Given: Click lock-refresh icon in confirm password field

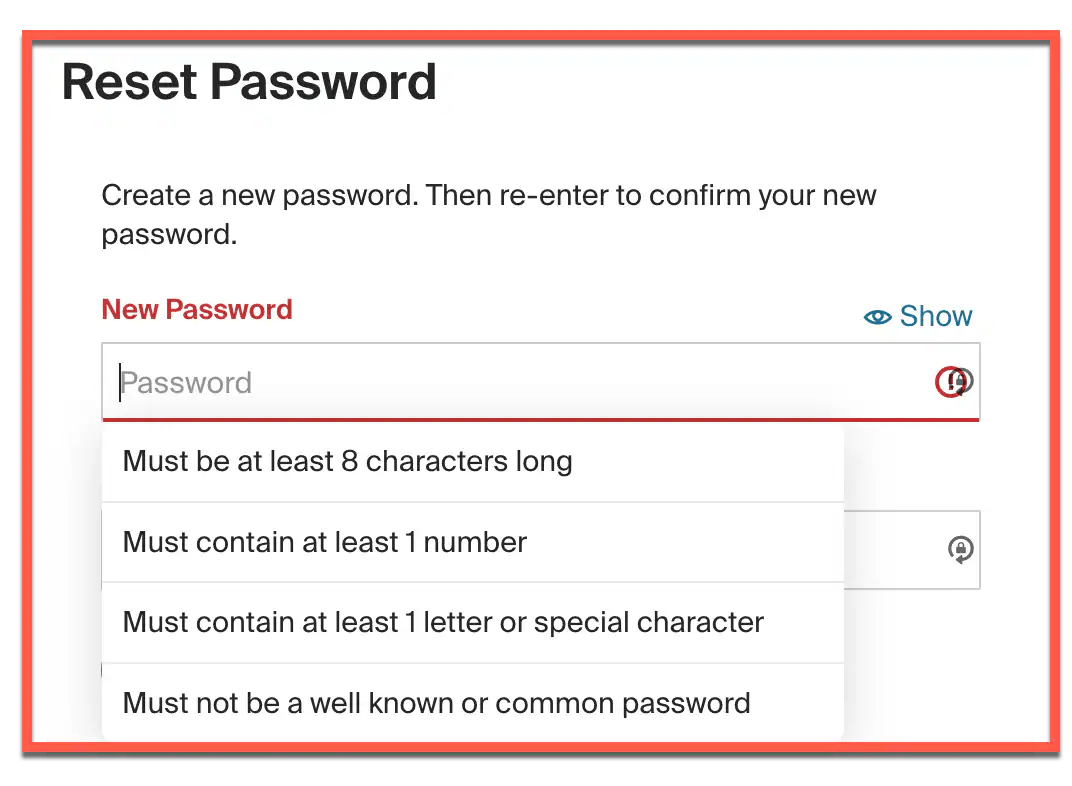Looking at the screenshot, I should coord(960,549).
